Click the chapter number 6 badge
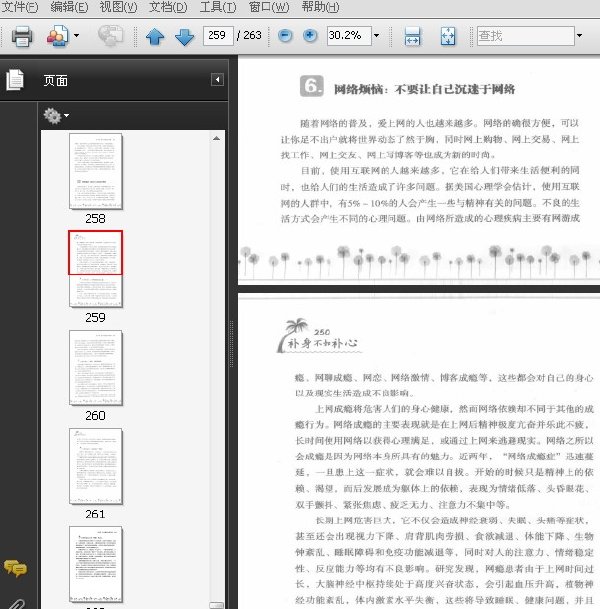The image size is (600, 609). (311, 86)
